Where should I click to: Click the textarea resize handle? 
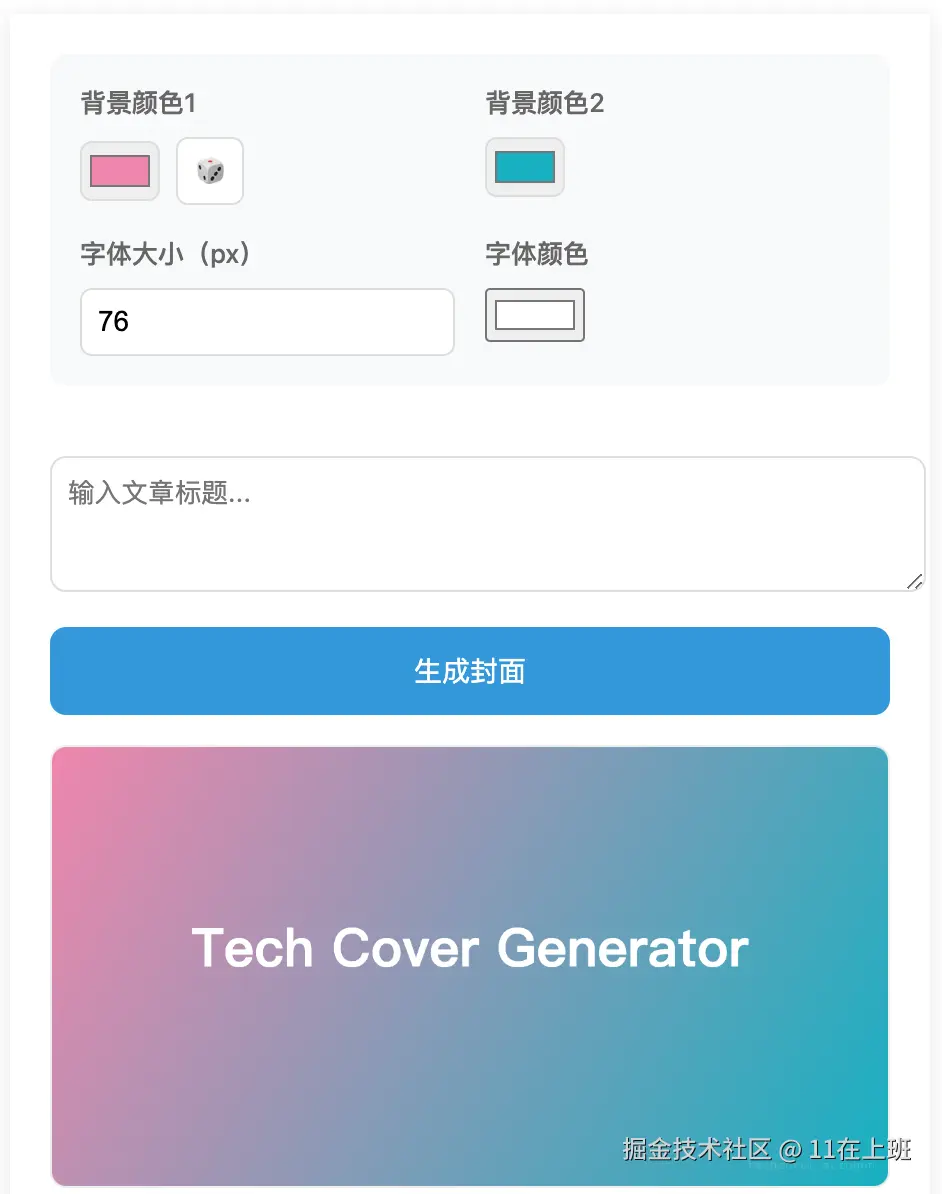914,581
